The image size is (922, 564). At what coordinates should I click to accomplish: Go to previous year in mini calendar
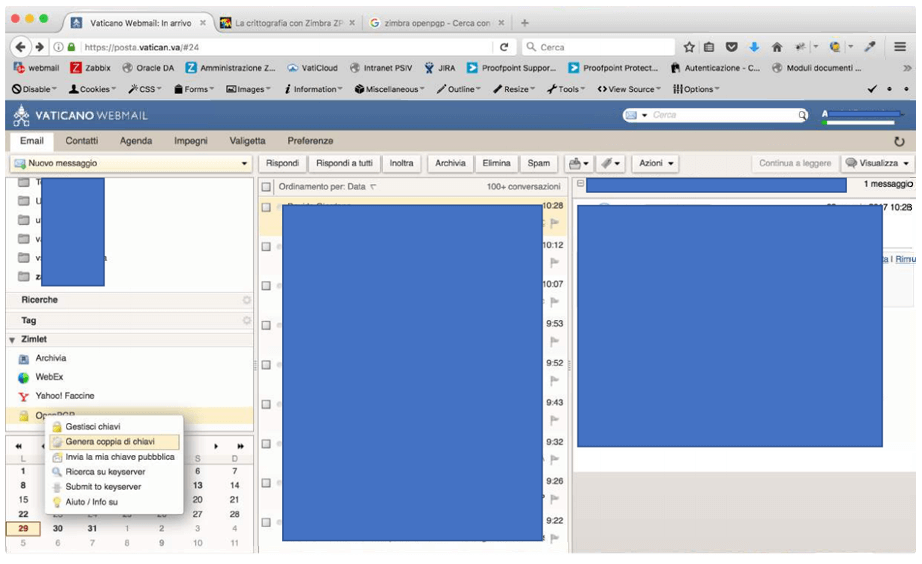point(18,446)
